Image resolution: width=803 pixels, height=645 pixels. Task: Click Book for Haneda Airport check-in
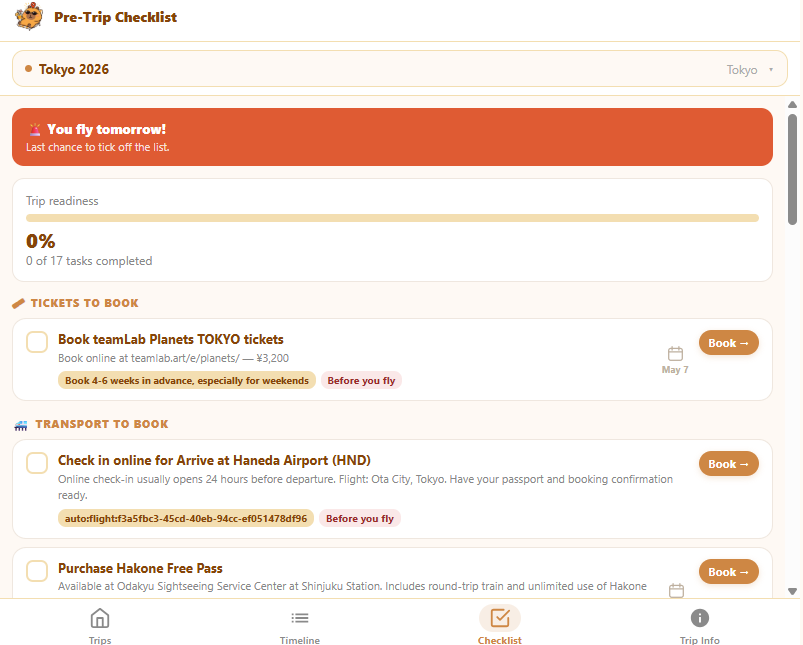(x=729, y=464)
